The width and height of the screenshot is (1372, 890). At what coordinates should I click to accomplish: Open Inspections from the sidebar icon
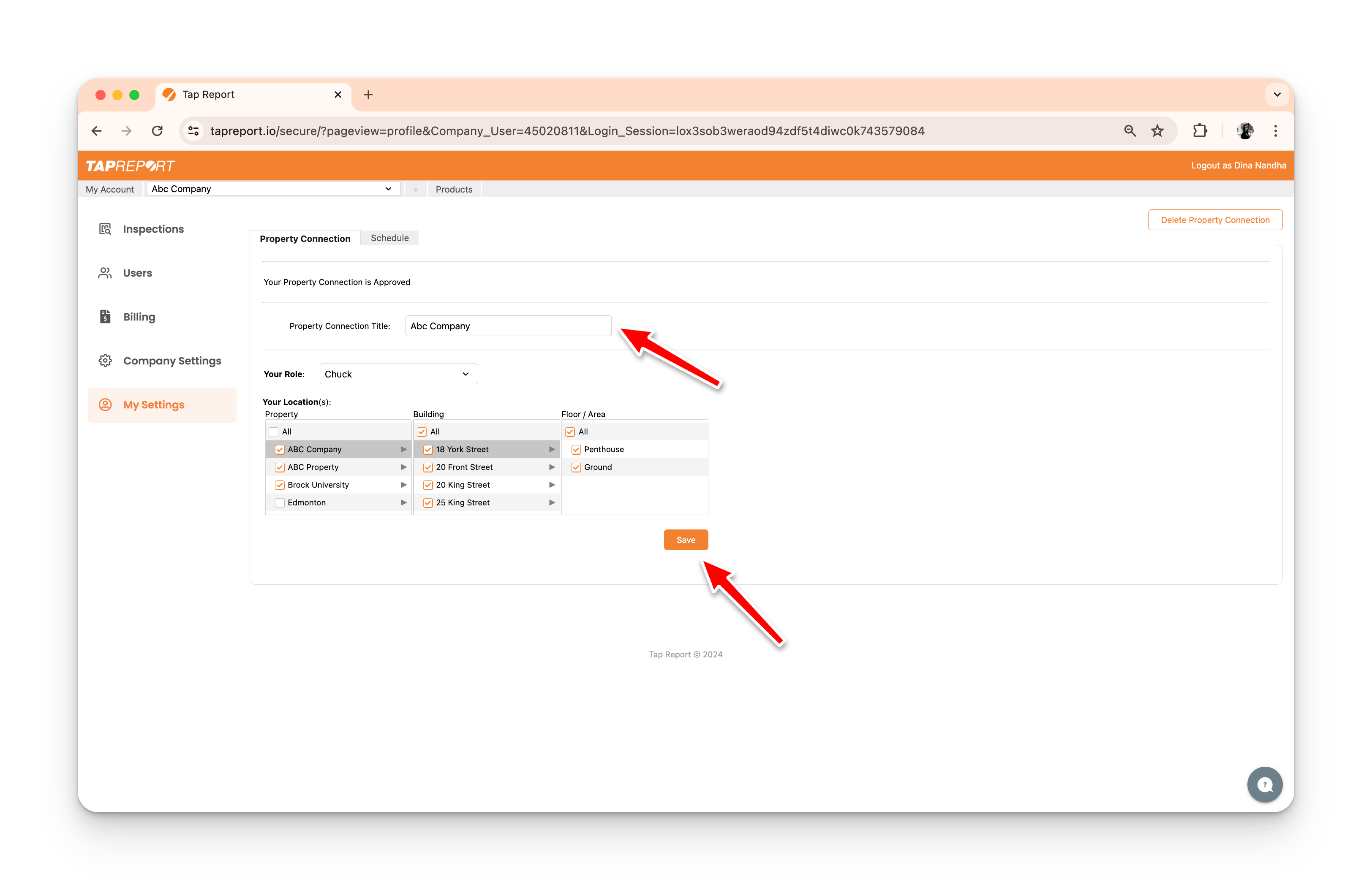tap(105, 229)
